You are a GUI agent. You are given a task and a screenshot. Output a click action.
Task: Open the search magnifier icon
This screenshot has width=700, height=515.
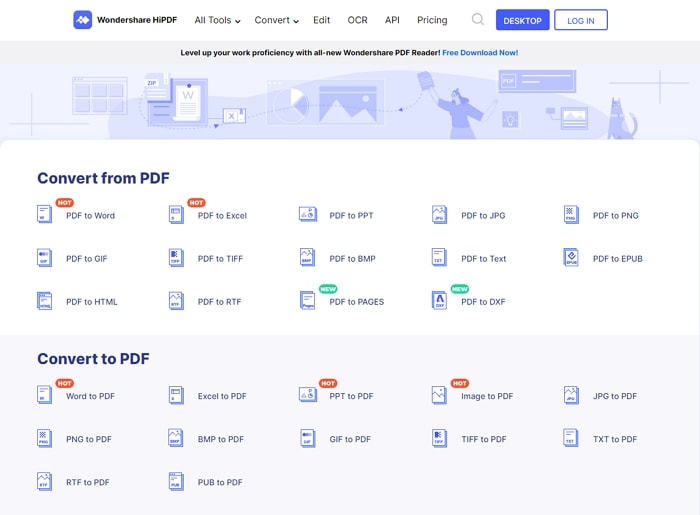click(478, 19)
